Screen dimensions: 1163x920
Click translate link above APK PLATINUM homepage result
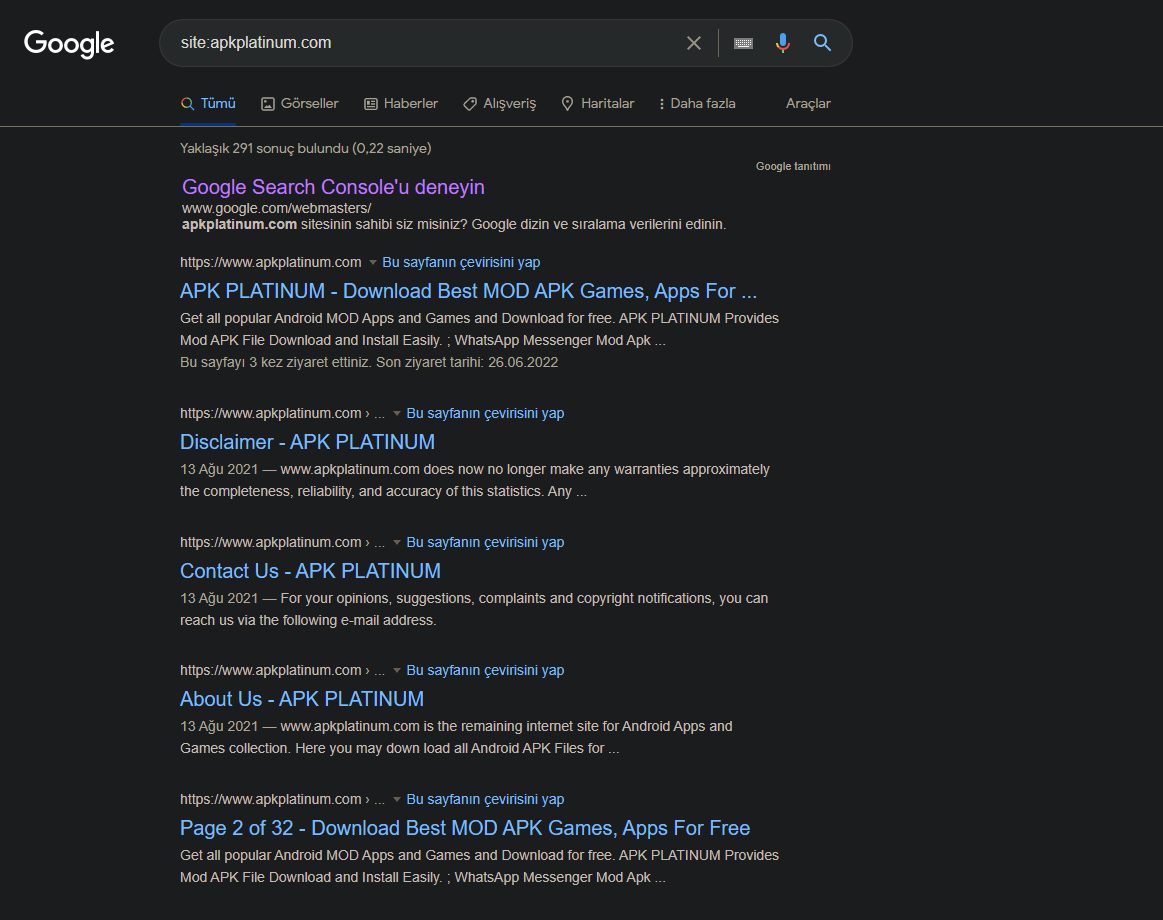[461, 263]
